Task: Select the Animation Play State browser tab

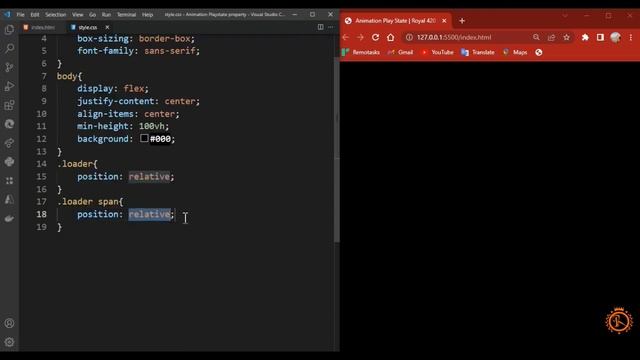Action: point(396,20)
